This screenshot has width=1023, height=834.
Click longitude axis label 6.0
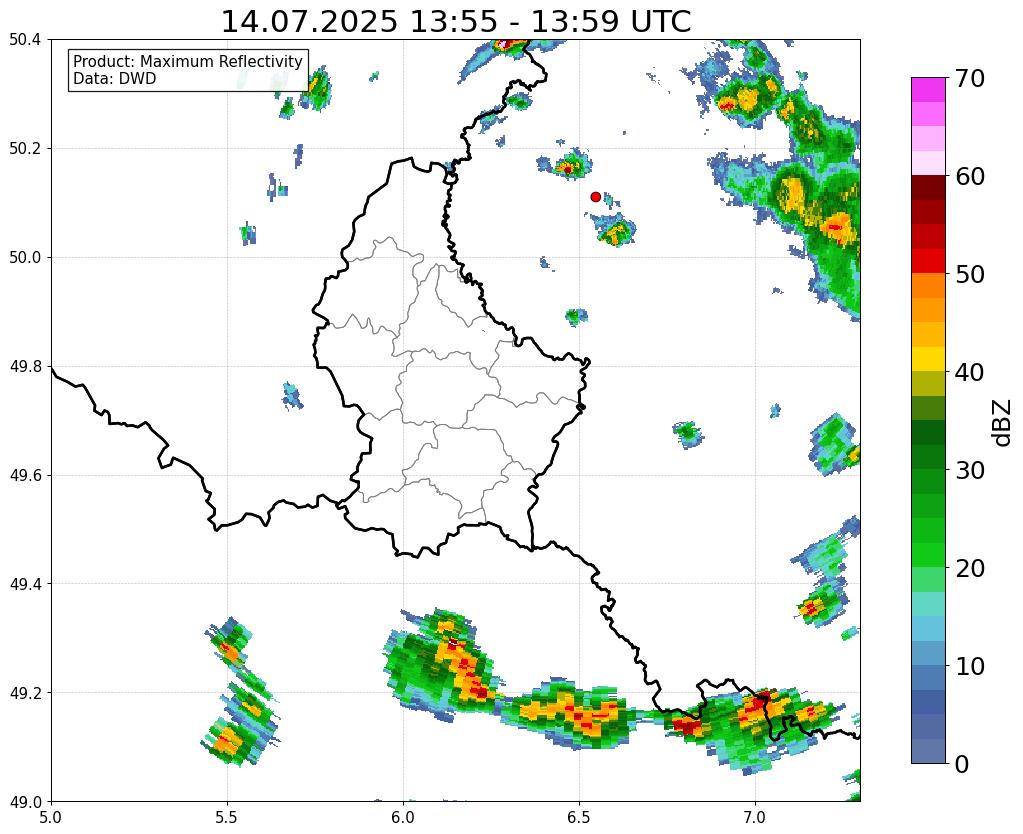(x=403, y=818)
